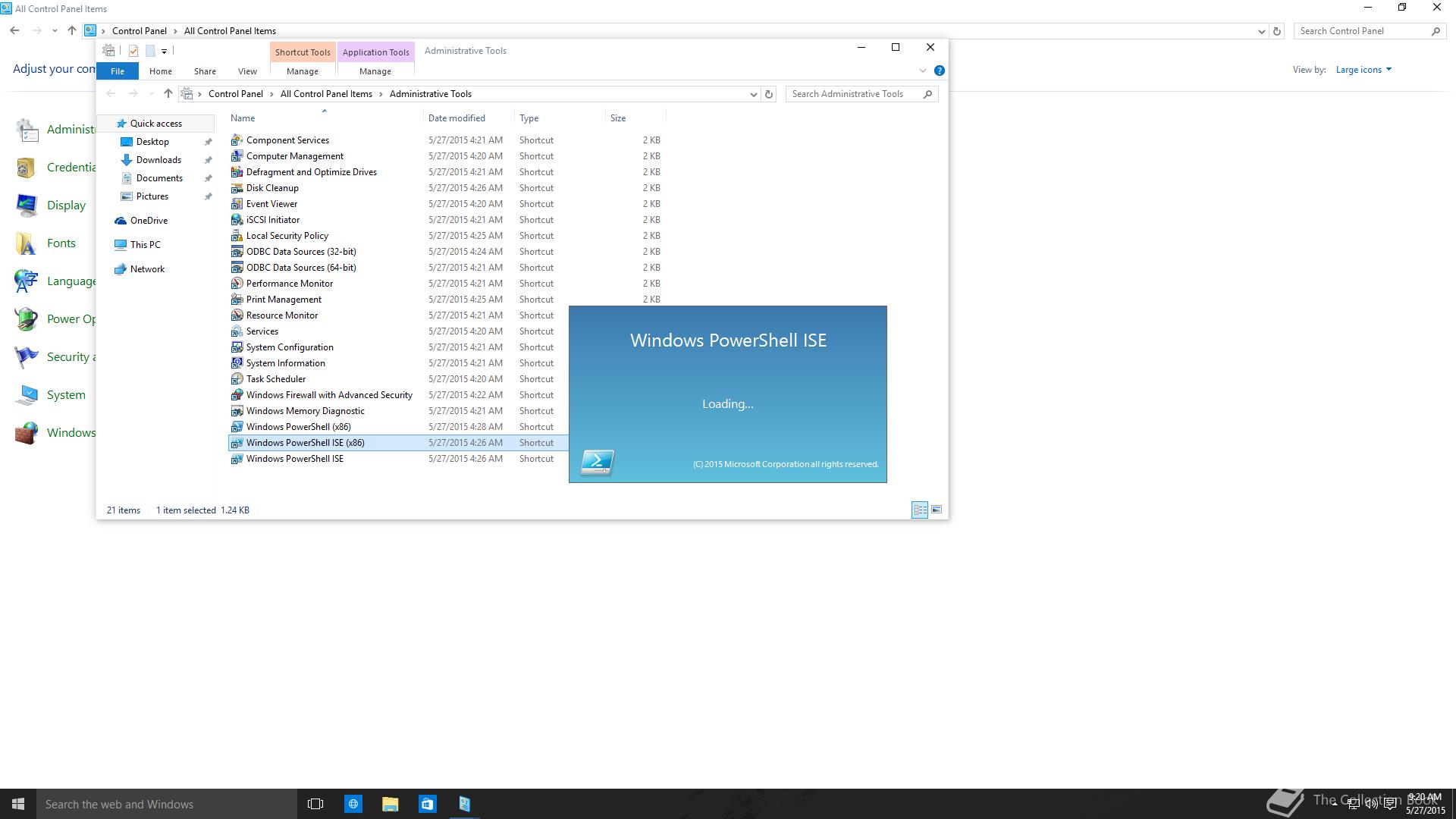
Task: Click the New folder icon in quick access toolbar
Action: click(x=150, y=51)
